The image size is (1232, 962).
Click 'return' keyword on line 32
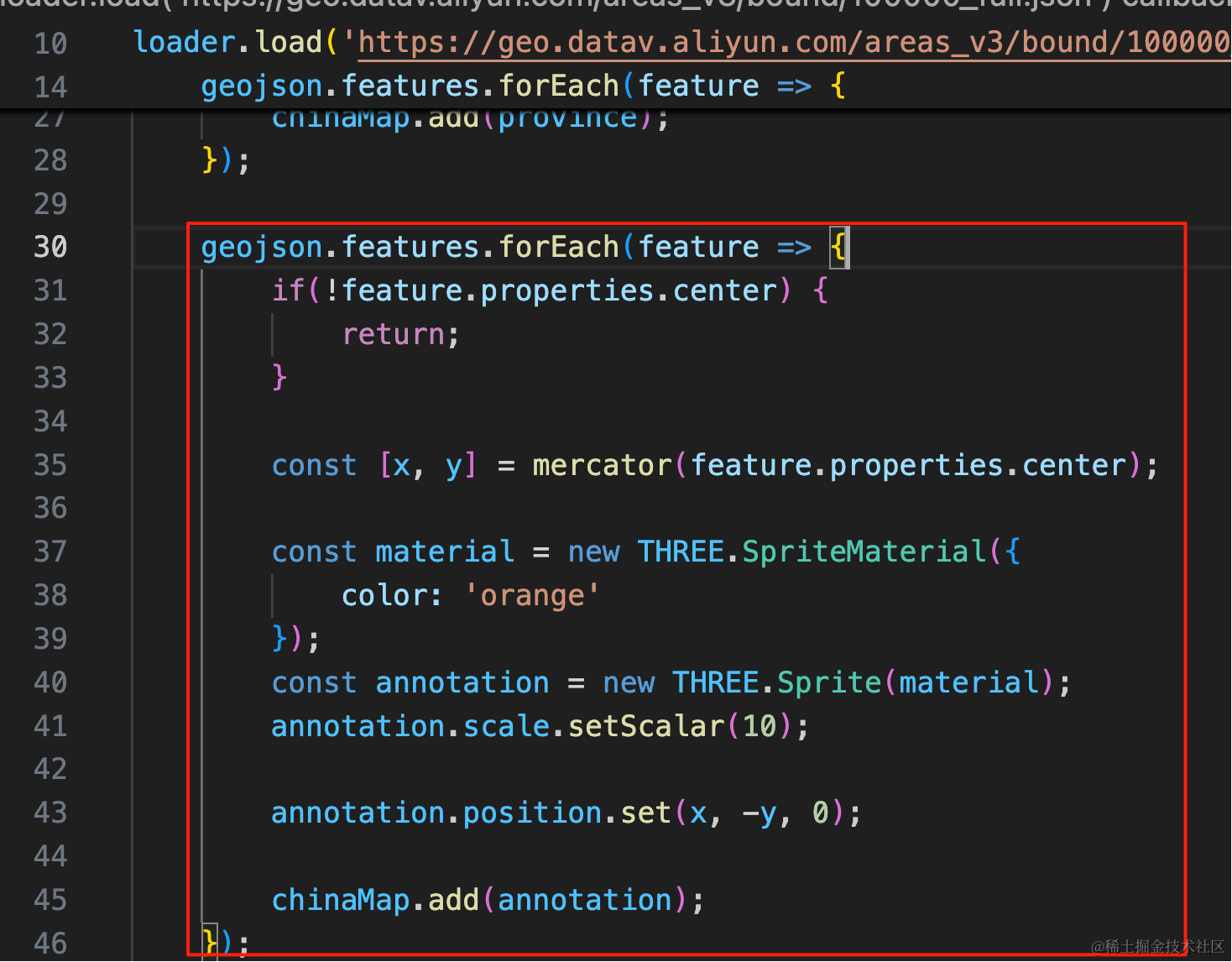[394, 334]
